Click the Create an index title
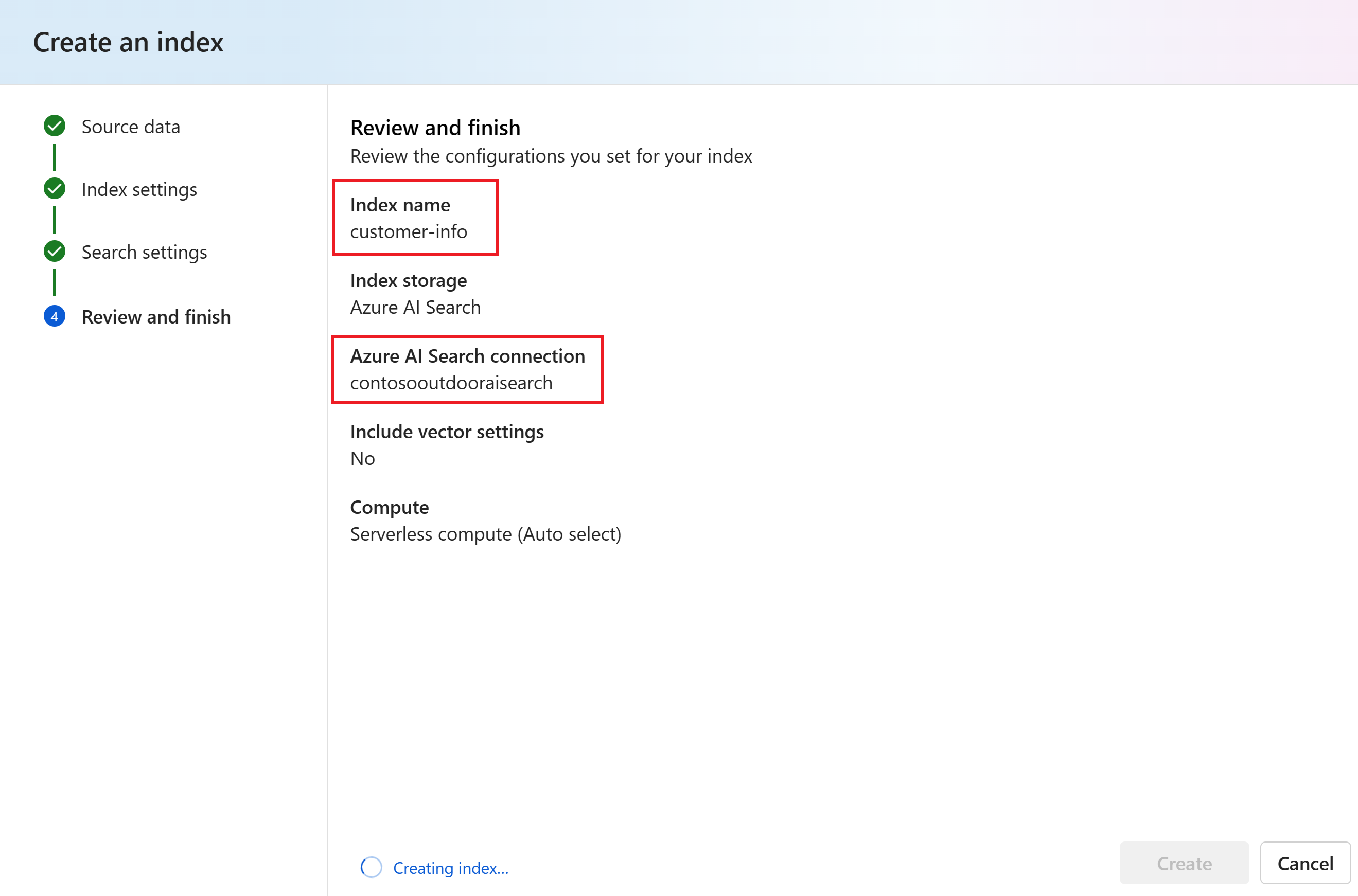 point(129,42)
